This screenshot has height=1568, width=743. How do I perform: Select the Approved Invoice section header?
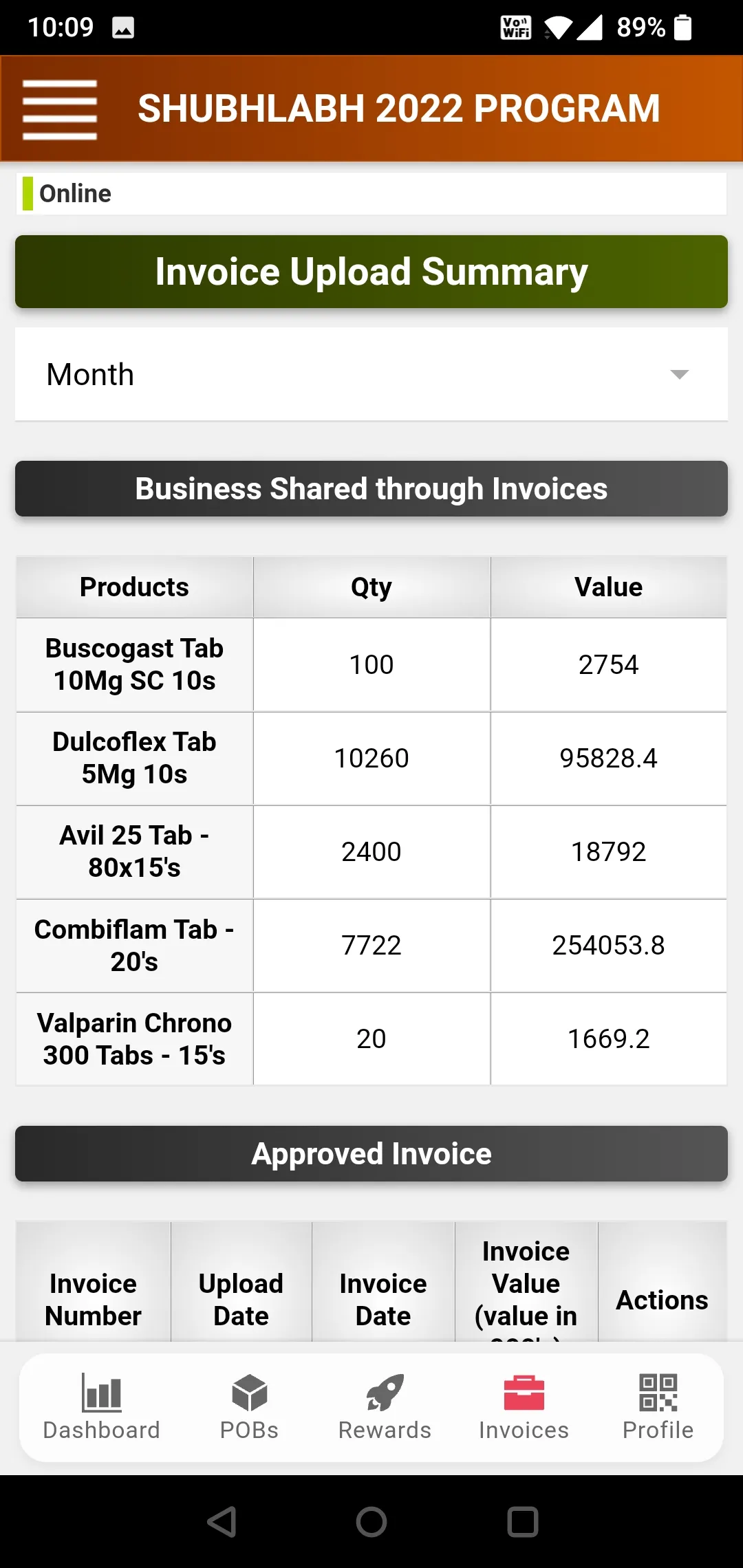pos(371,1153)
